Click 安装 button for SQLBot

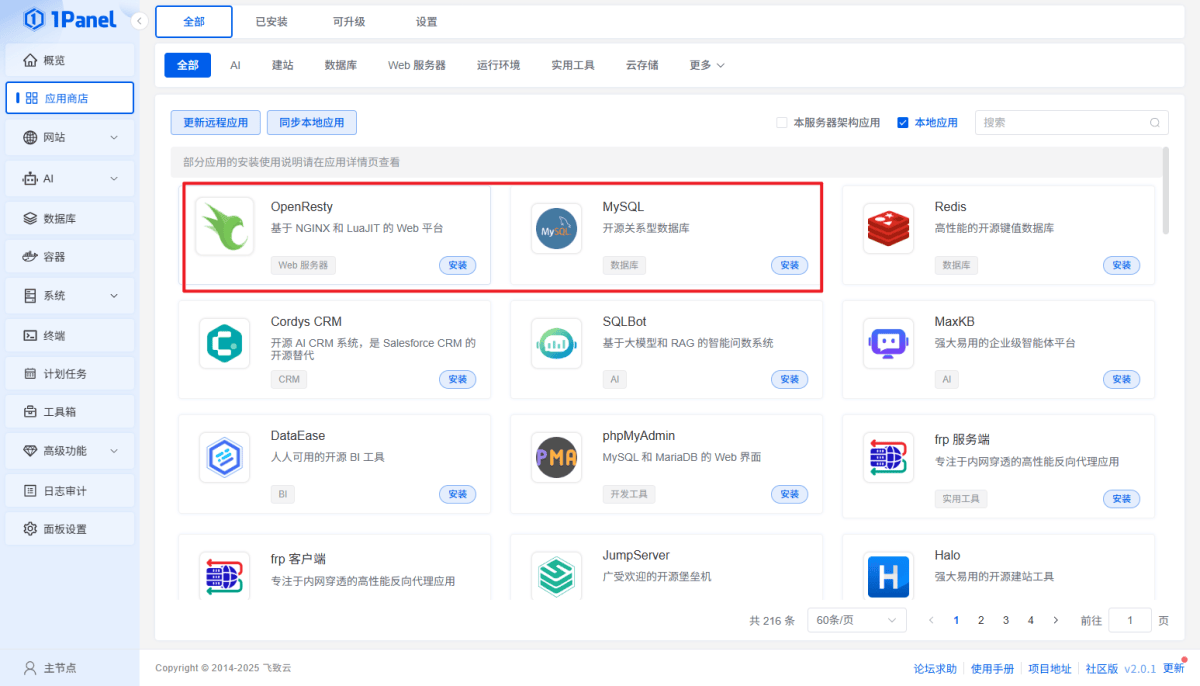click(x=789, y=380)
